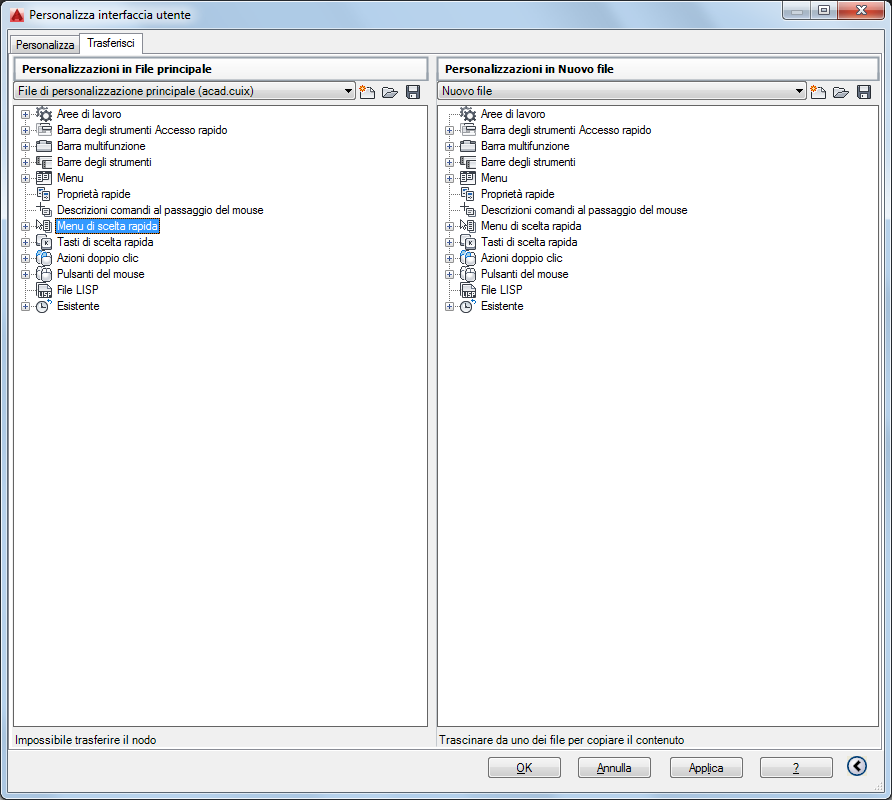Click the Trascinare da uno dei file status text
The width and height of the screenshot is (892, 800).
click(x=561, y=740)
